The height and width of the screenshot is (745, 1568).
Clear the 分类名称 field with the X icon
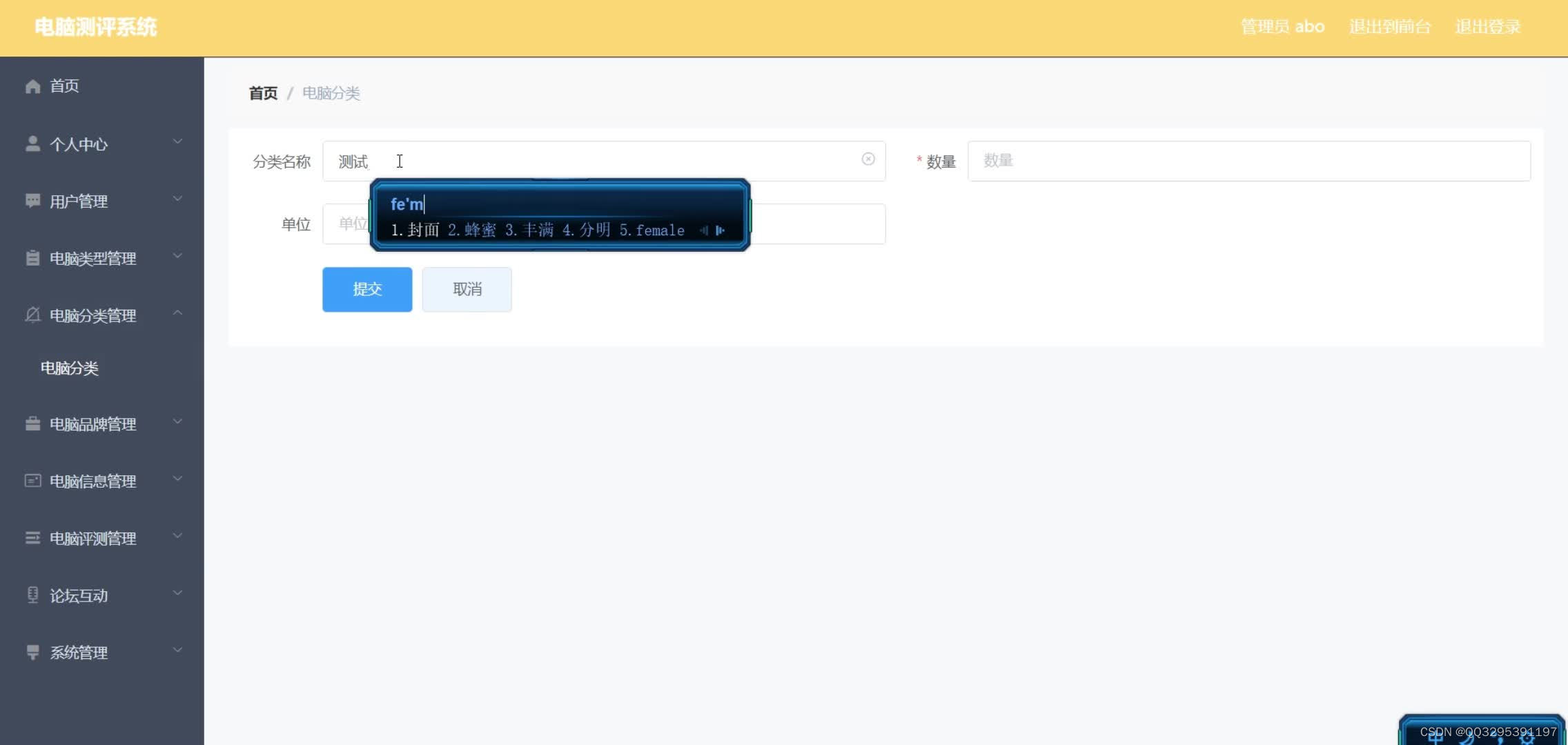868,159
